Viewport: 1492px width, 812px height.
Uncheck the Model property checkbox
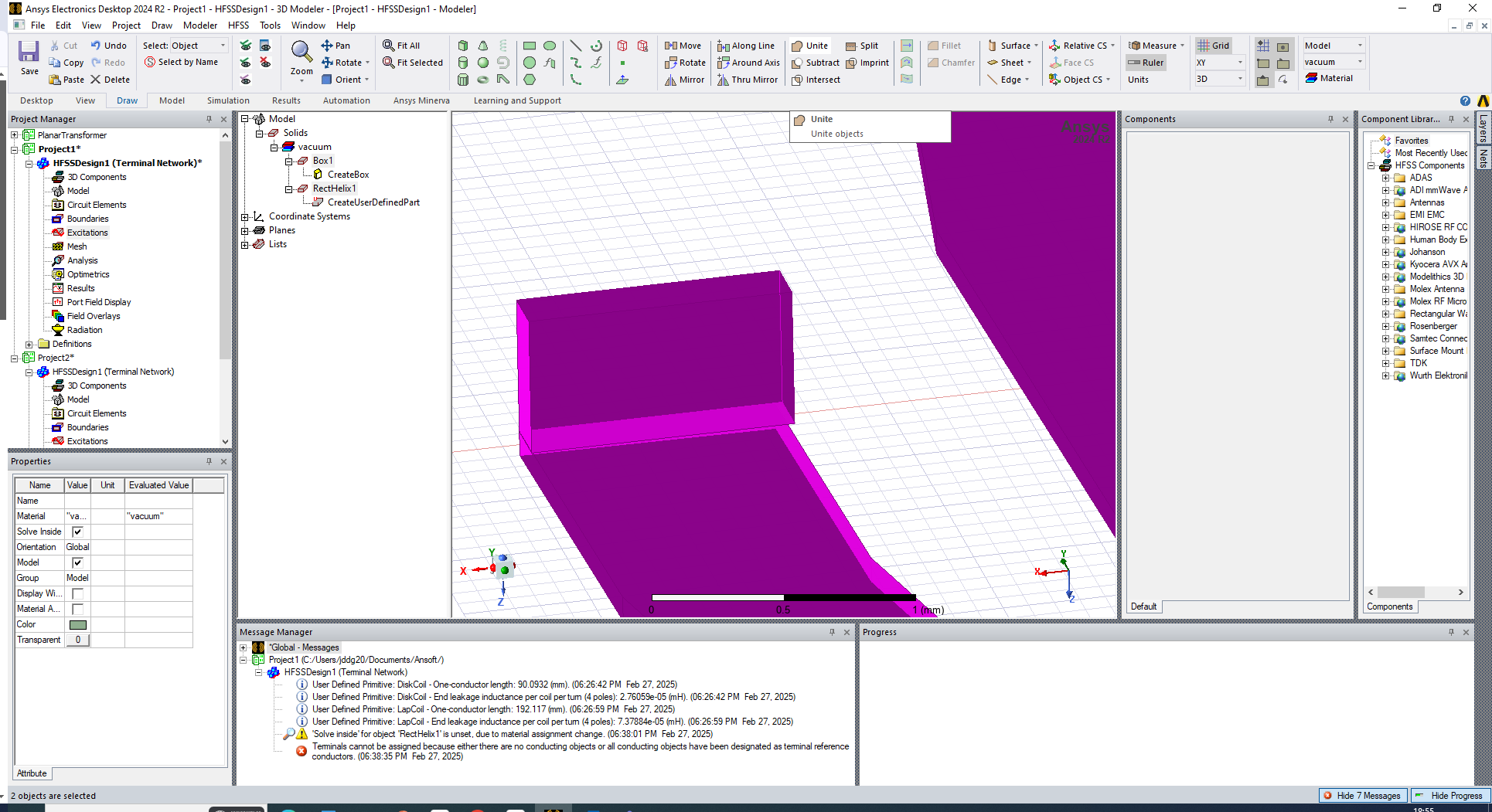coord(77,562)
